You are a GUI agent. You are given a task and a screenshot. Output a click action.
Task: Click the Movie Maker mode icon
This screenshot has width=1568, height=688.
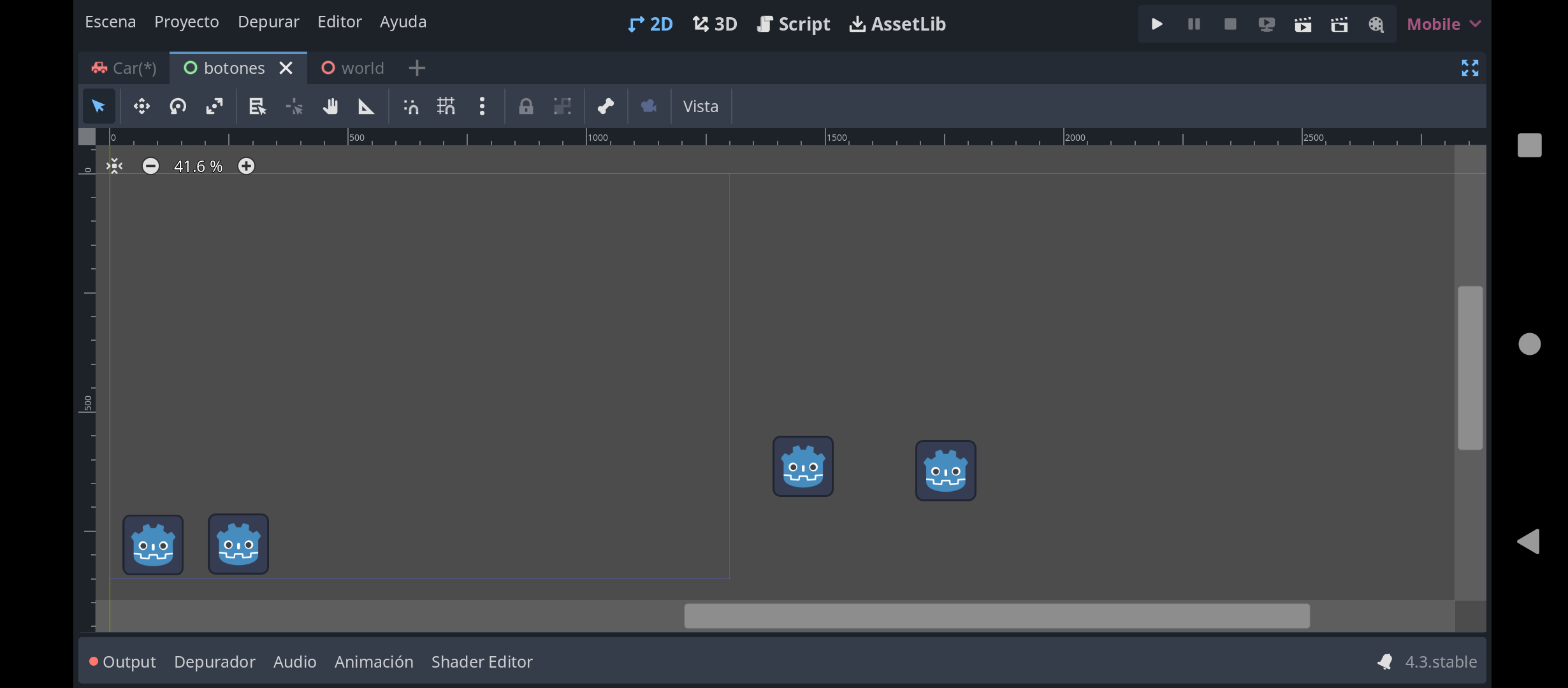[x=1376, y=24]
